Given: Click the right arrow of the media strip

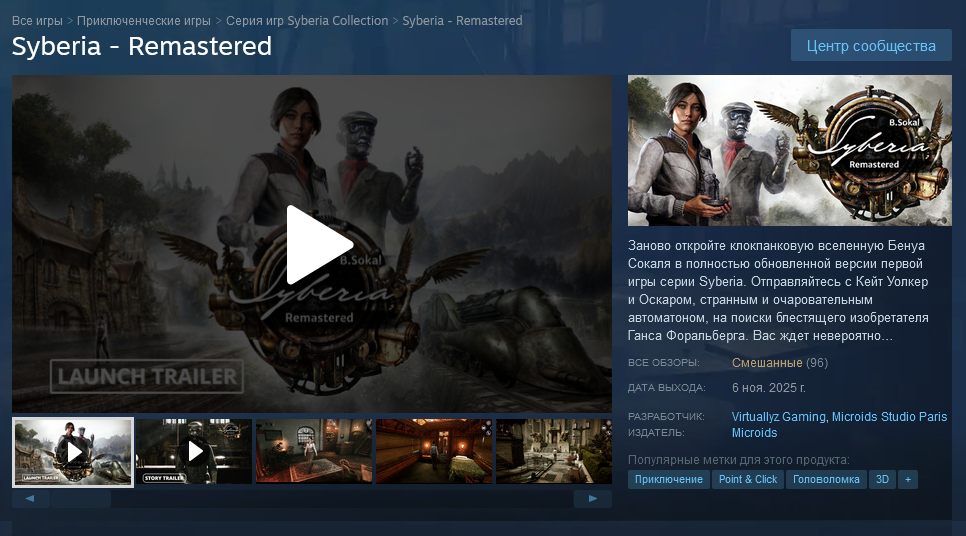Looking at the screenshot, I should 593,498.
